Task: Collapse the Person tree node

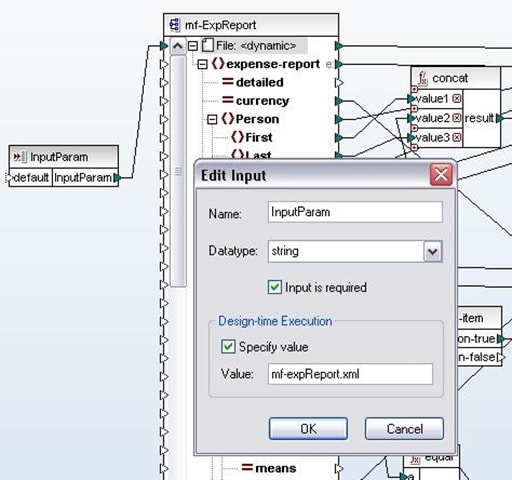Action: pos(212,119)
